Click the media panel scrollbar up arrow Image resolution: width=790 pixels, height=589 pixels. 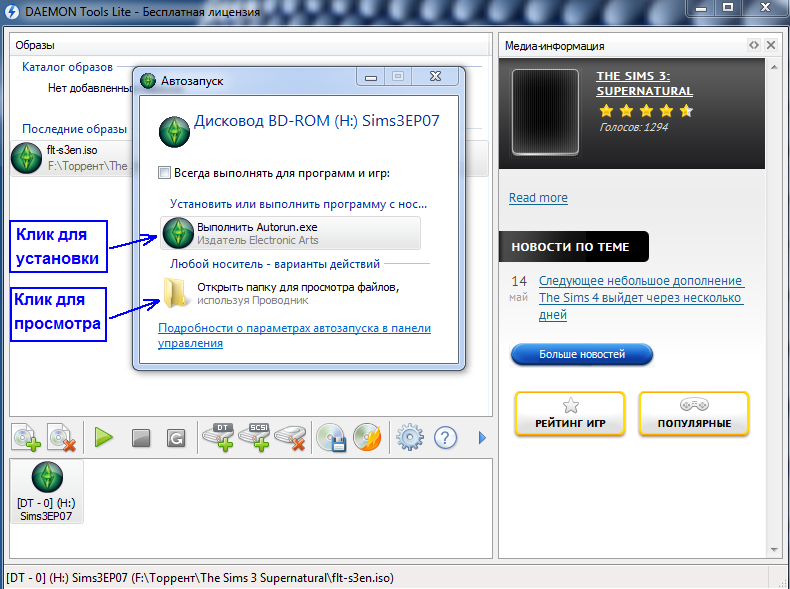[x=774, y=67]
